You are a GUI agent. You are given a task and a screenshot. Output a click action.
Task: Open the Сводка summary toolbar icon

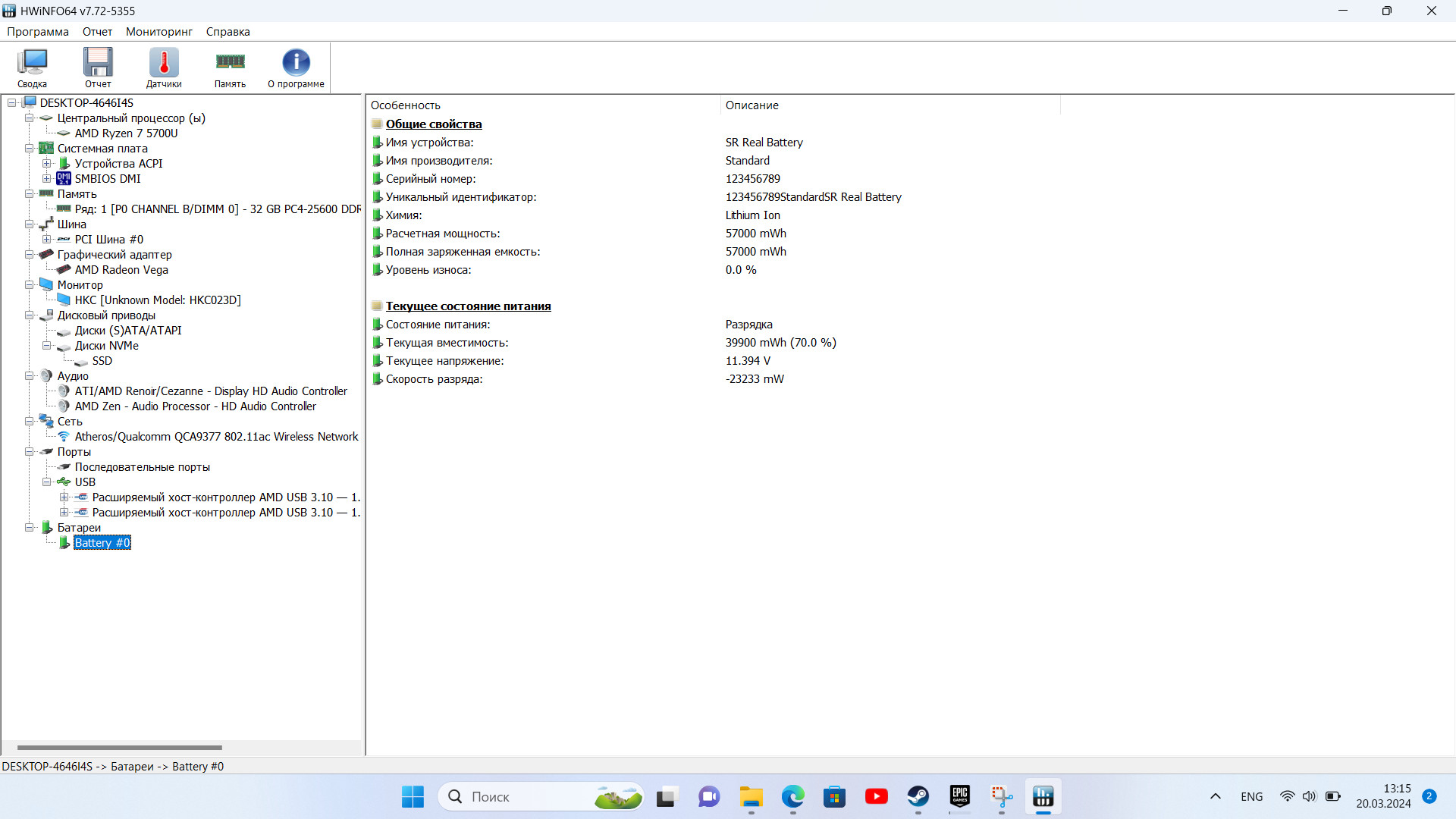tap(32, 67)
